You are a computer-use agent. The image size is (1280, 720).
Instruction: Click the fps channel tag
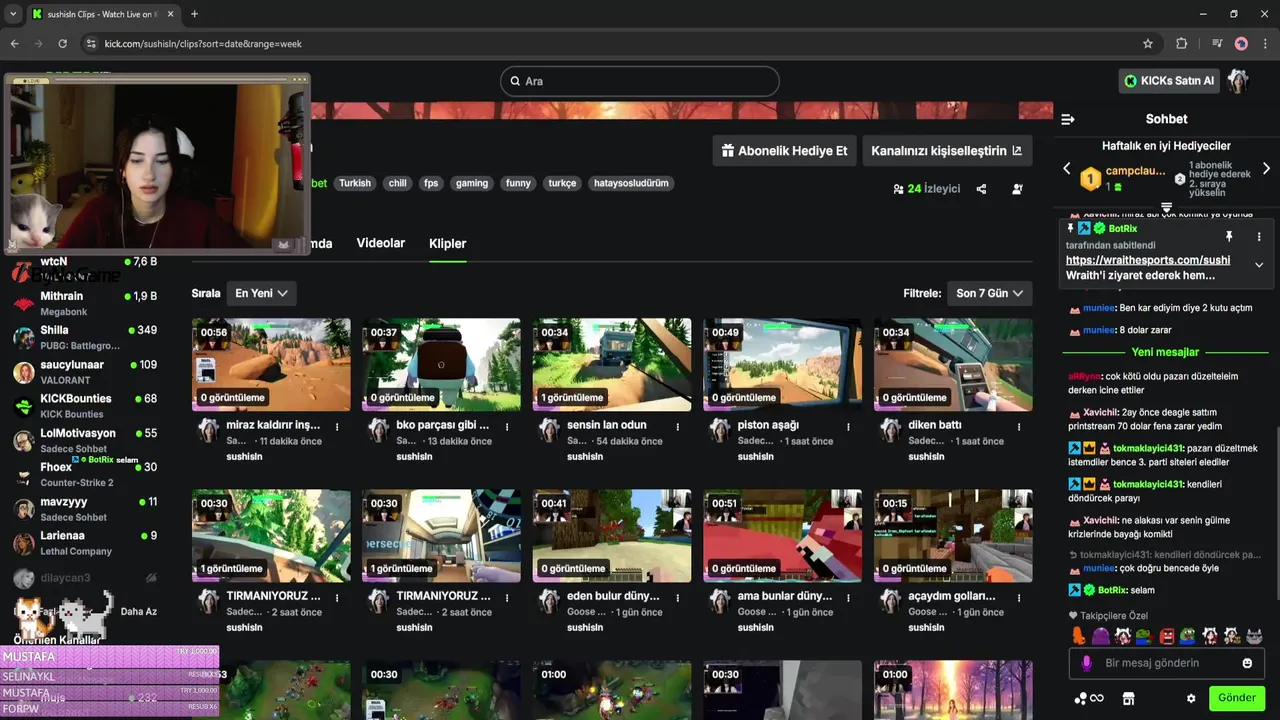(431, 183)
